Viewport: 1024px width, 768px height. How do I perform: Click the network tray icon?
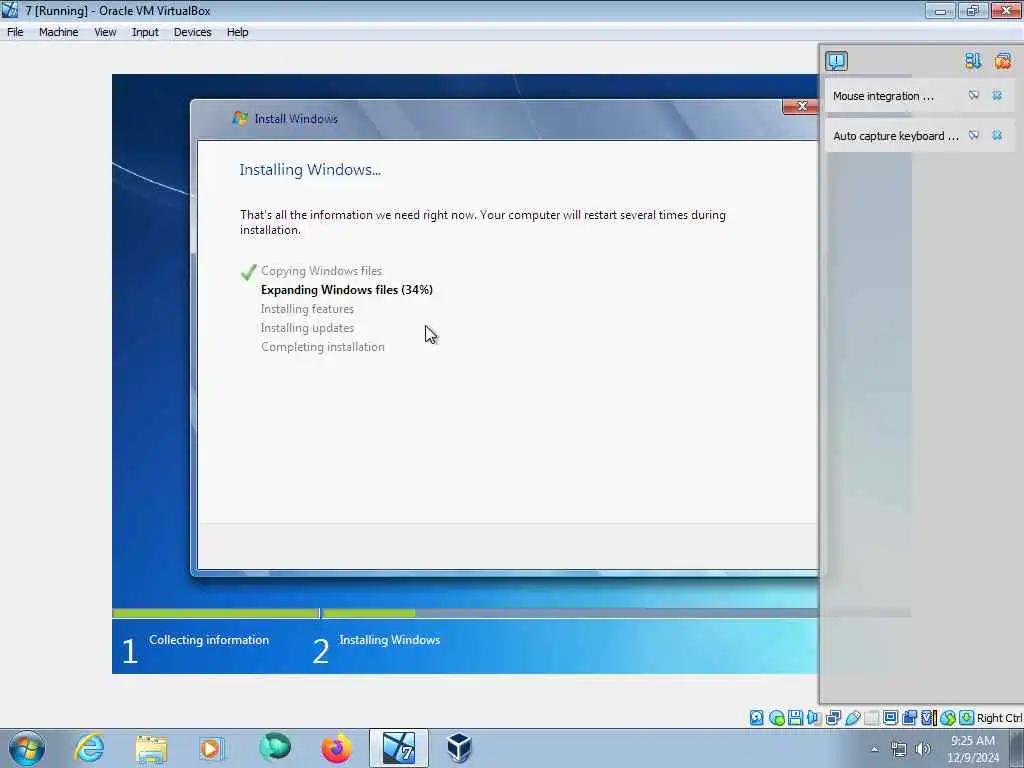point(899,750)
